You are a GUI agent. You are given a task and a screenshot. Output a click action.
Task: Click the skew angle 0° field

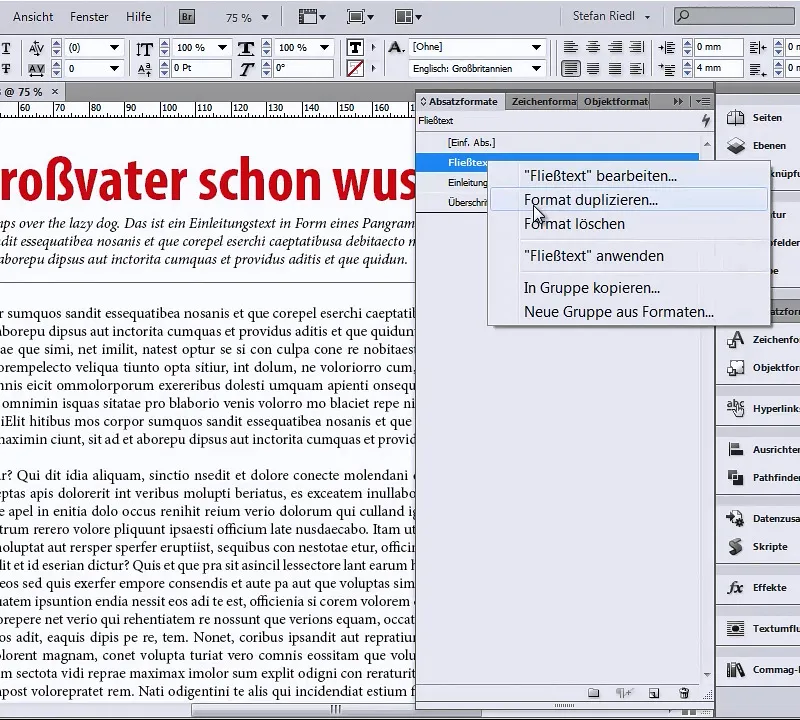[x=303, y=68]
